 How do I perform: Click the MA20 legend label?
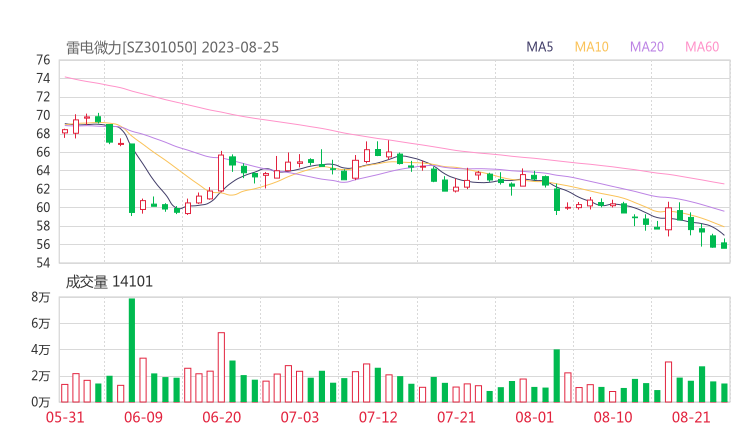[647, 47]
